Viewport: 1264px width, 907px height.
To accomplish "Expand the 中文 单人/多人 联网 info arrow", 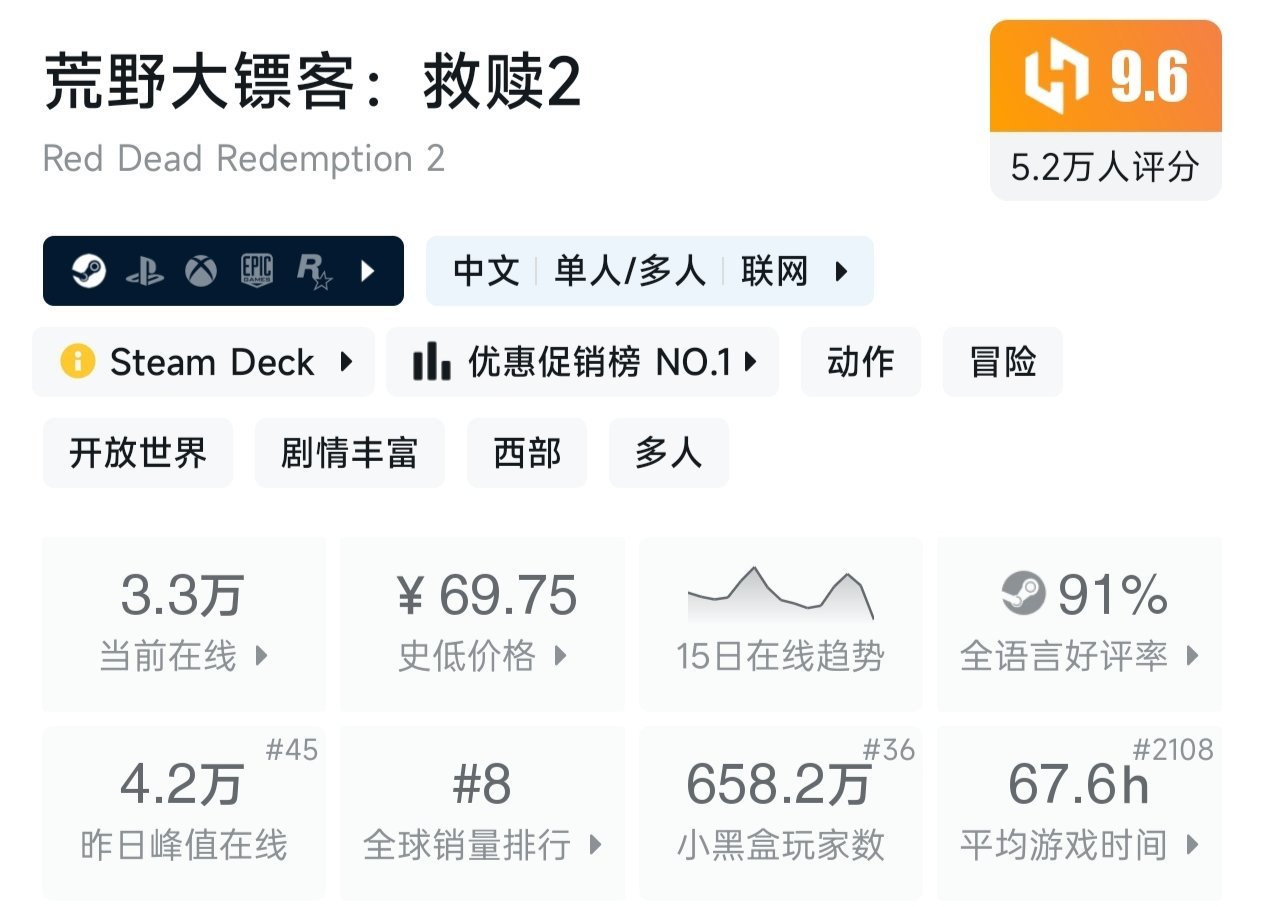I will (x=841, y=271).
